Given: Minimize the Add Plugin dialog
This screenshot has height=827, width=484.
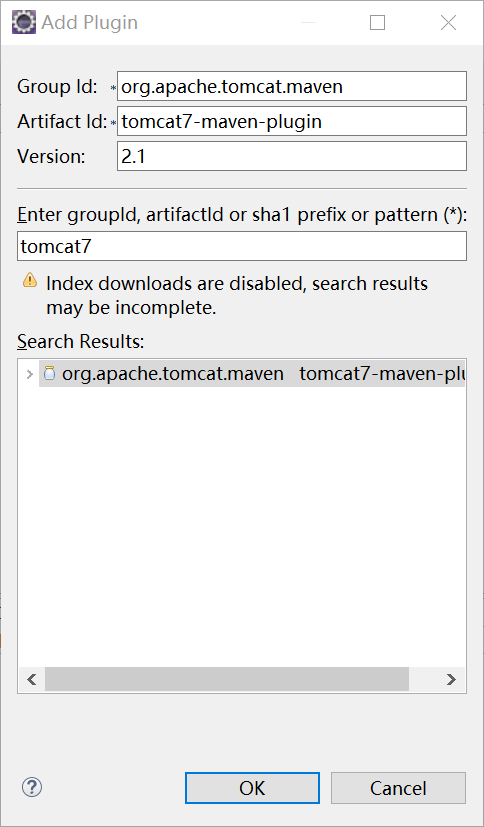Looking at the screenshot, I should 308,23.
